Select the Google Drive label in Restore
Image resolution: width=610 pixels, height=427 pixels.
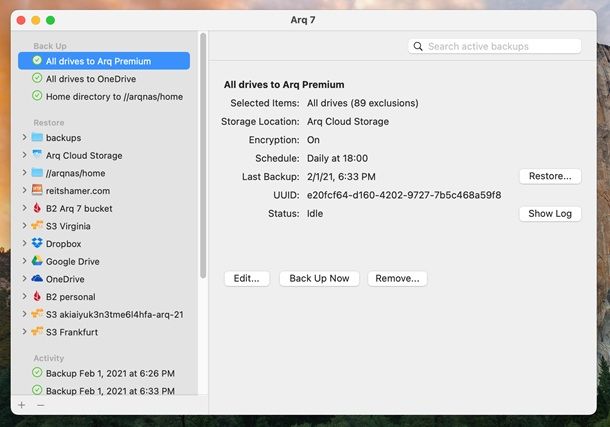point(73,261)
